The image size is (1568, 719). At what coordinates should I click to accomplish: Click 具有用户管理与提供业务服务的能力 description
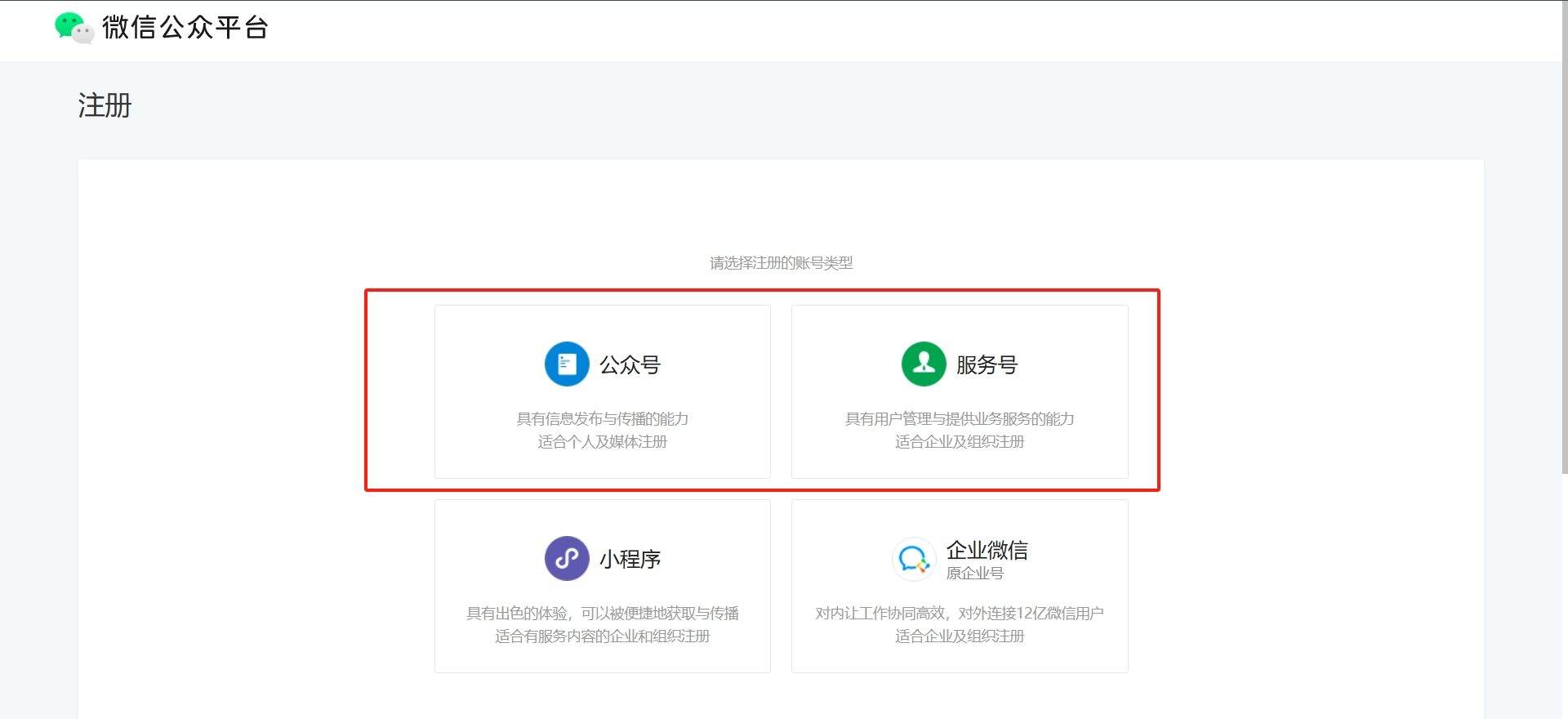tap(960, 418)
